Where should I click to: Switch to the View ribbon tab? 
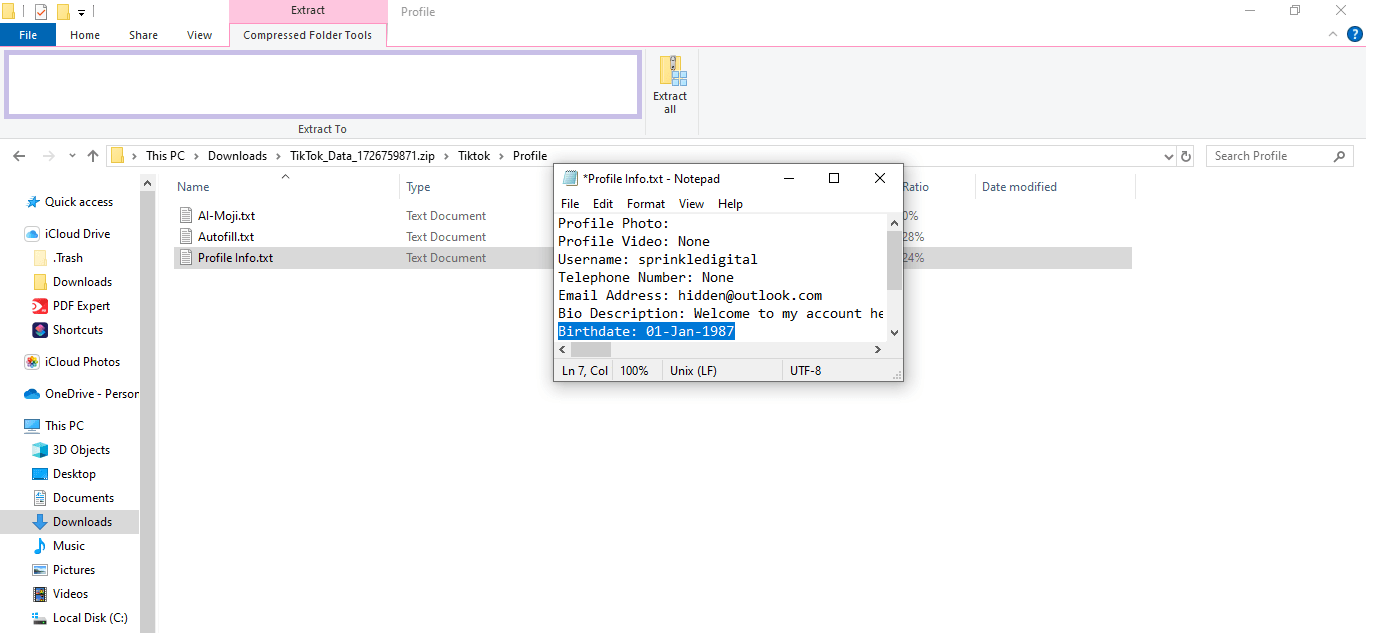199,35
